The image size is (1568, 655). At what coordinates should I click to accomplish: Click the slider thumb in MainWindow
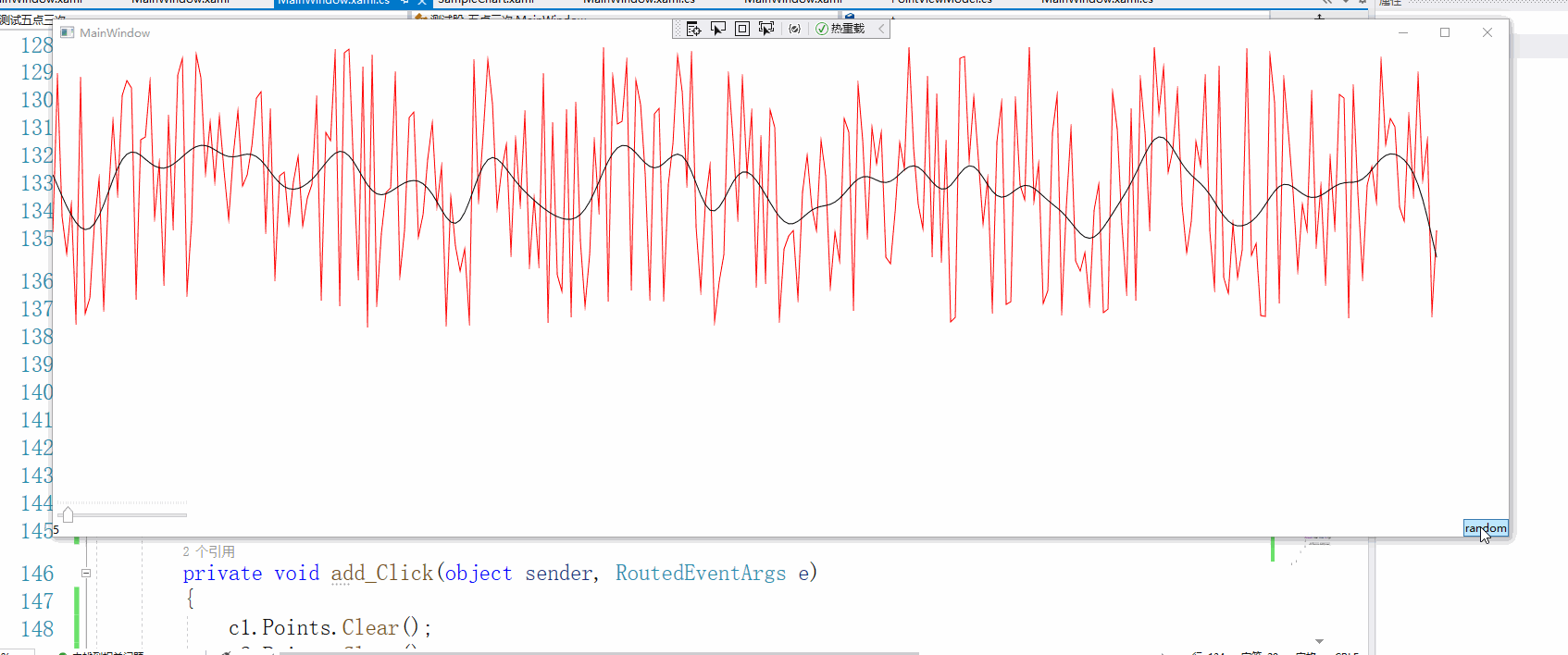pyautogui.click(x=68, y=514)
